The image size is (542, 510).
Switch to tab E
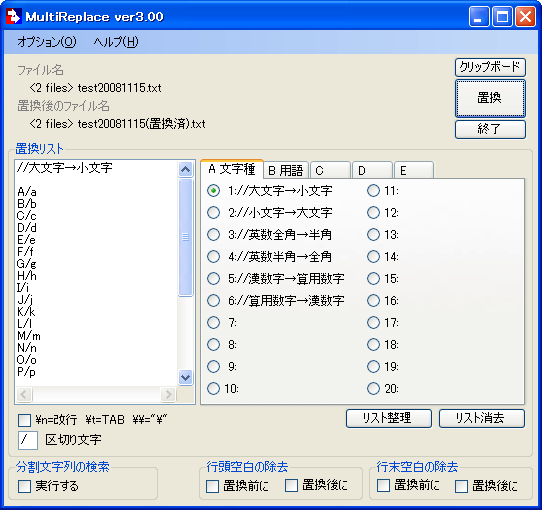point(414,170)
